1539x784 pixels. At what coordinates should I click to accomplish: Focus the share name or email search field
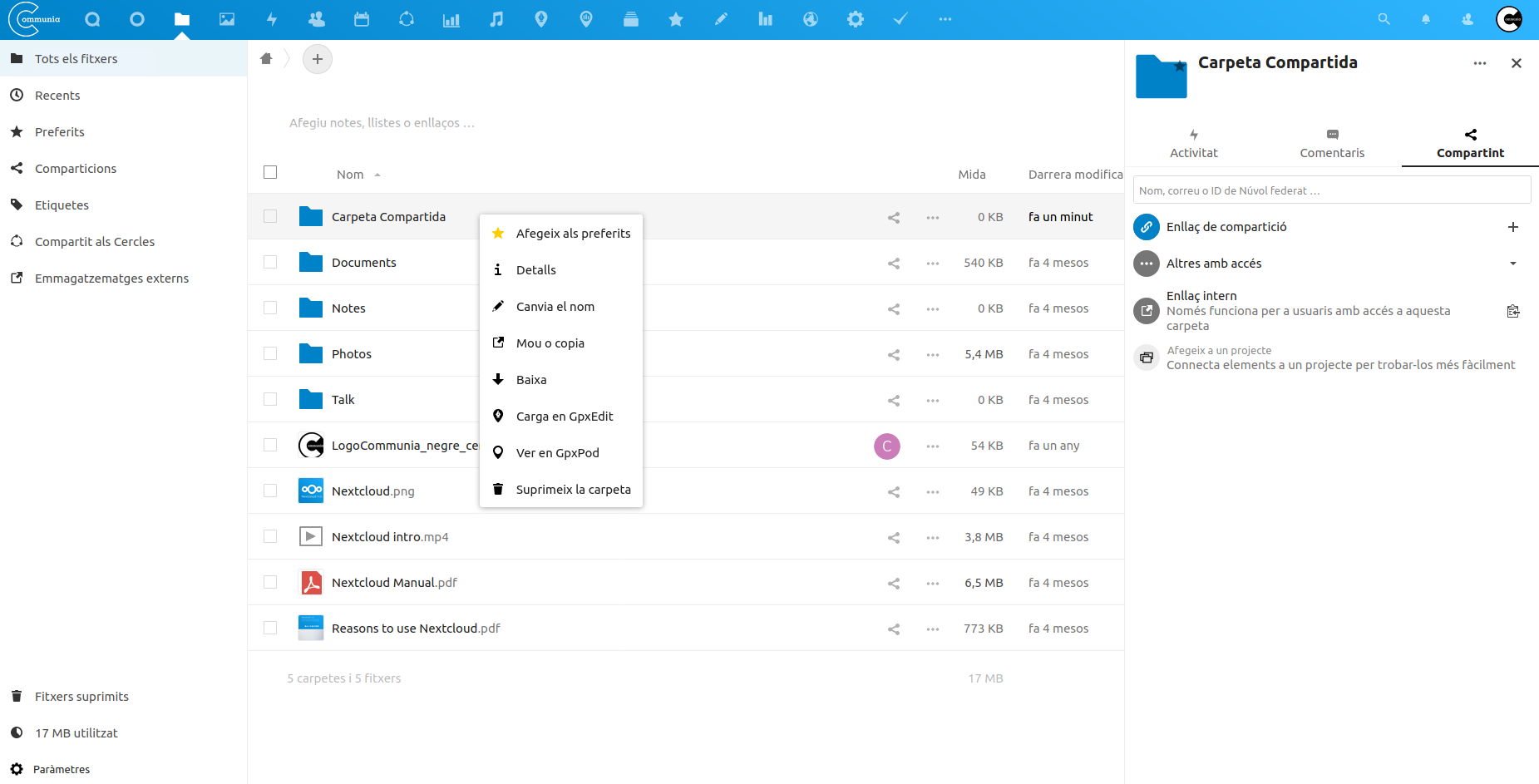(1332, 190)
